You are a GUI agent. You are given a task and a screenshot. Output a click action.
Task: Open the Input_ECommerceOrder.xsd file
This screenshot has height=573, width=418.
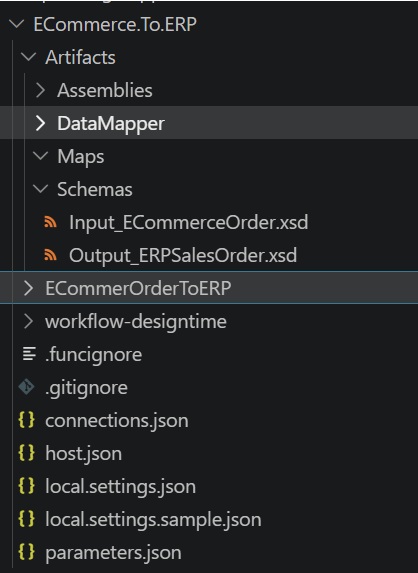189,222
